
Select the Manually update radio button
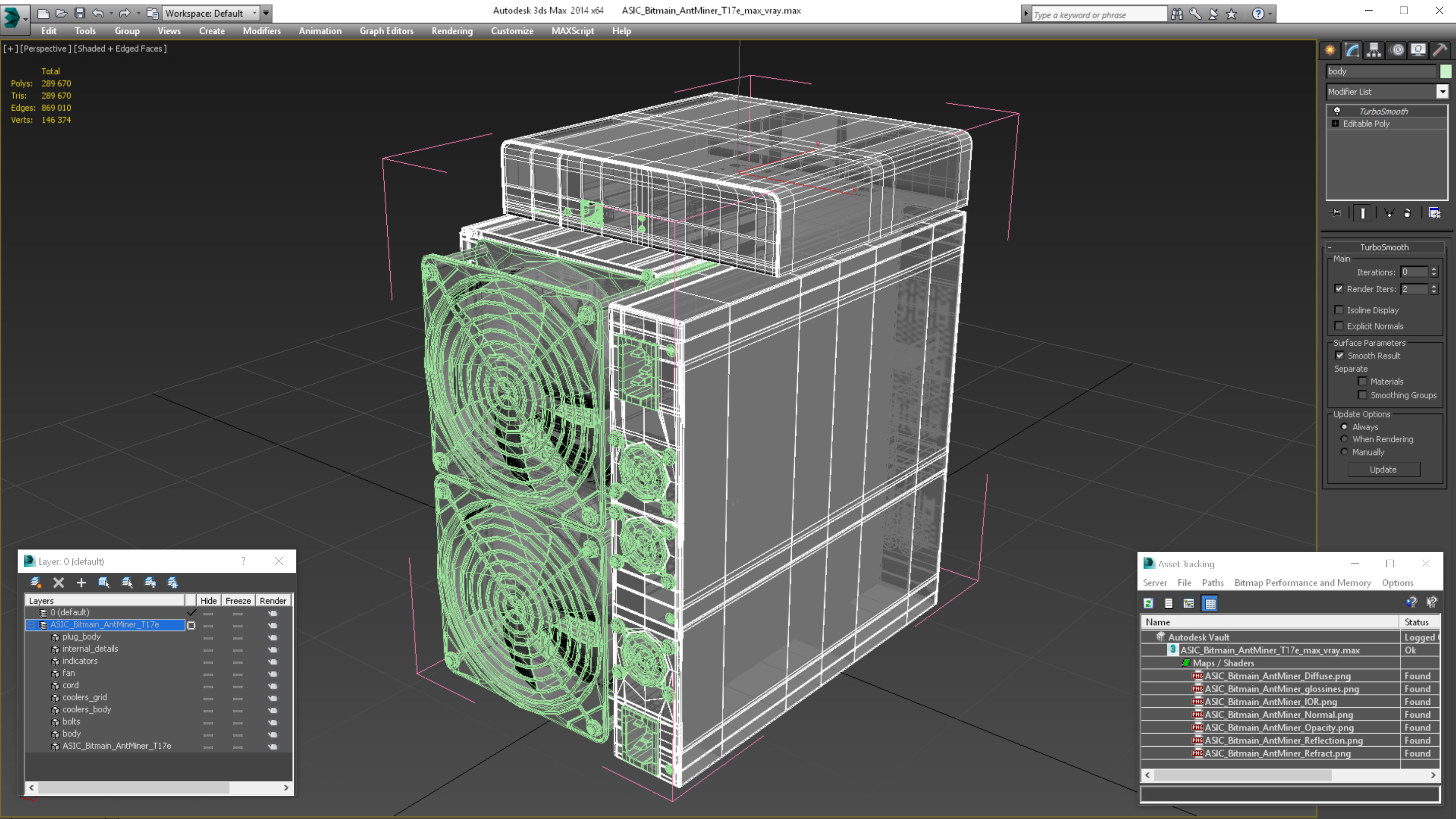coord(1345,452)
